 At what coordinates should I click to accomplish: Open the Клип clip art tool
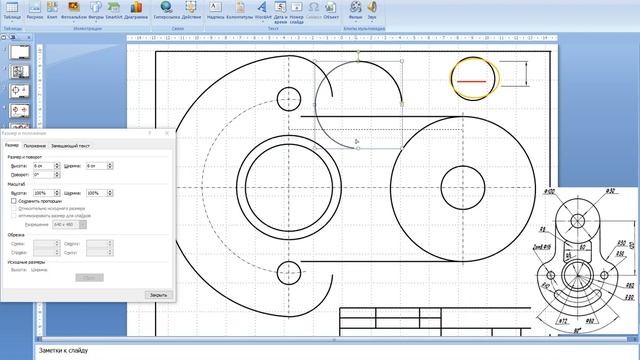click(52, 10)
